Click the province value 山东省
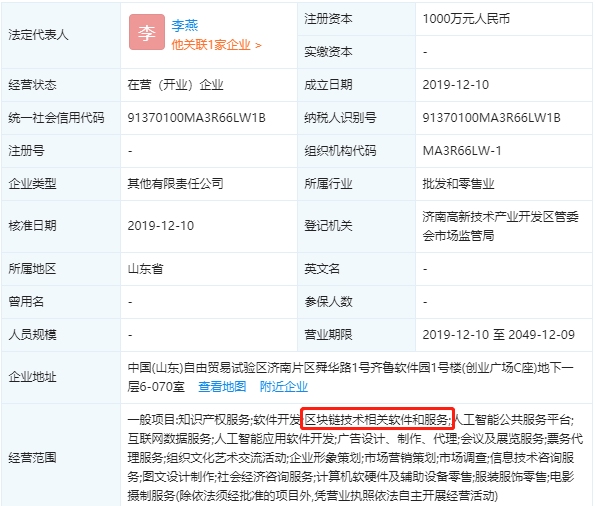595x506 pixels. (x=145, y=269)
